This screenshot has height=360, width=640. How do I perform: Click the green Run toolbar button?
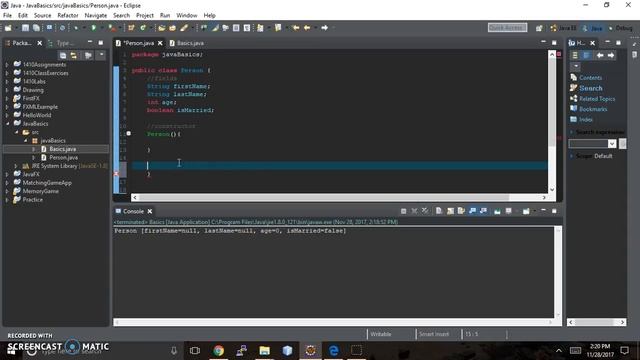93,28
